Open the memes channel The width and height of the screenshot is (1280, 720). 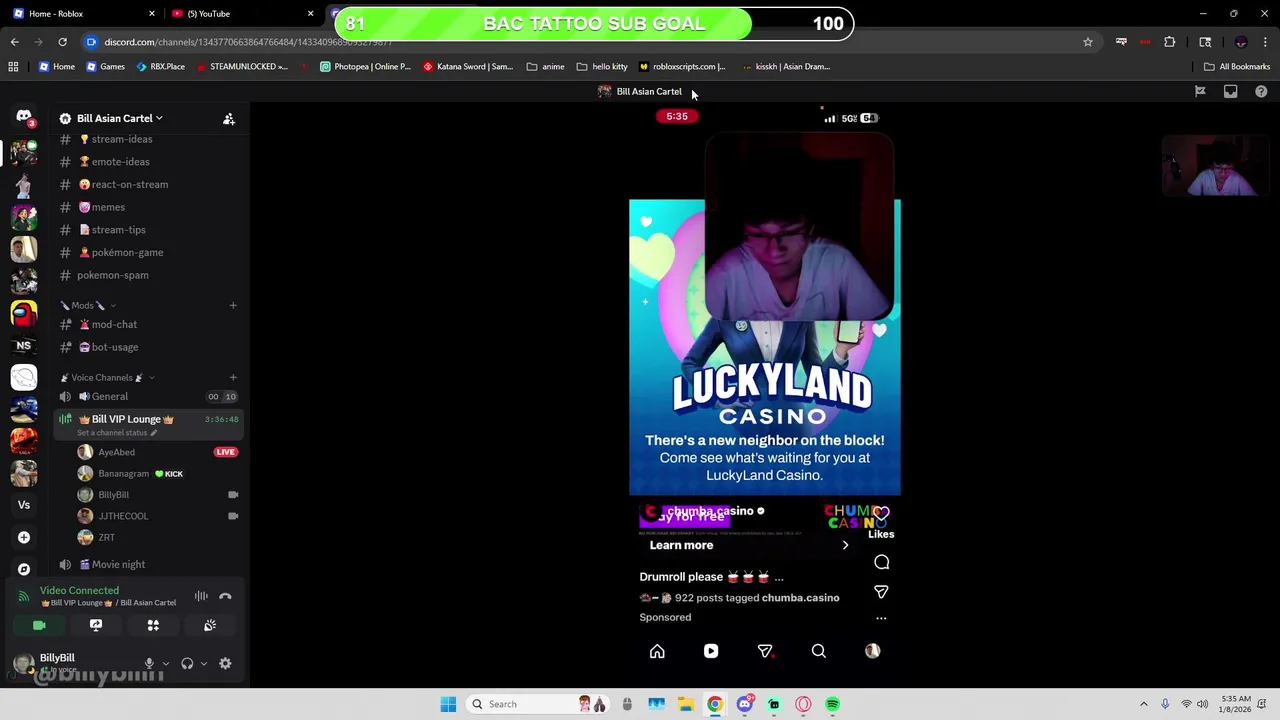tap(148, 207)
